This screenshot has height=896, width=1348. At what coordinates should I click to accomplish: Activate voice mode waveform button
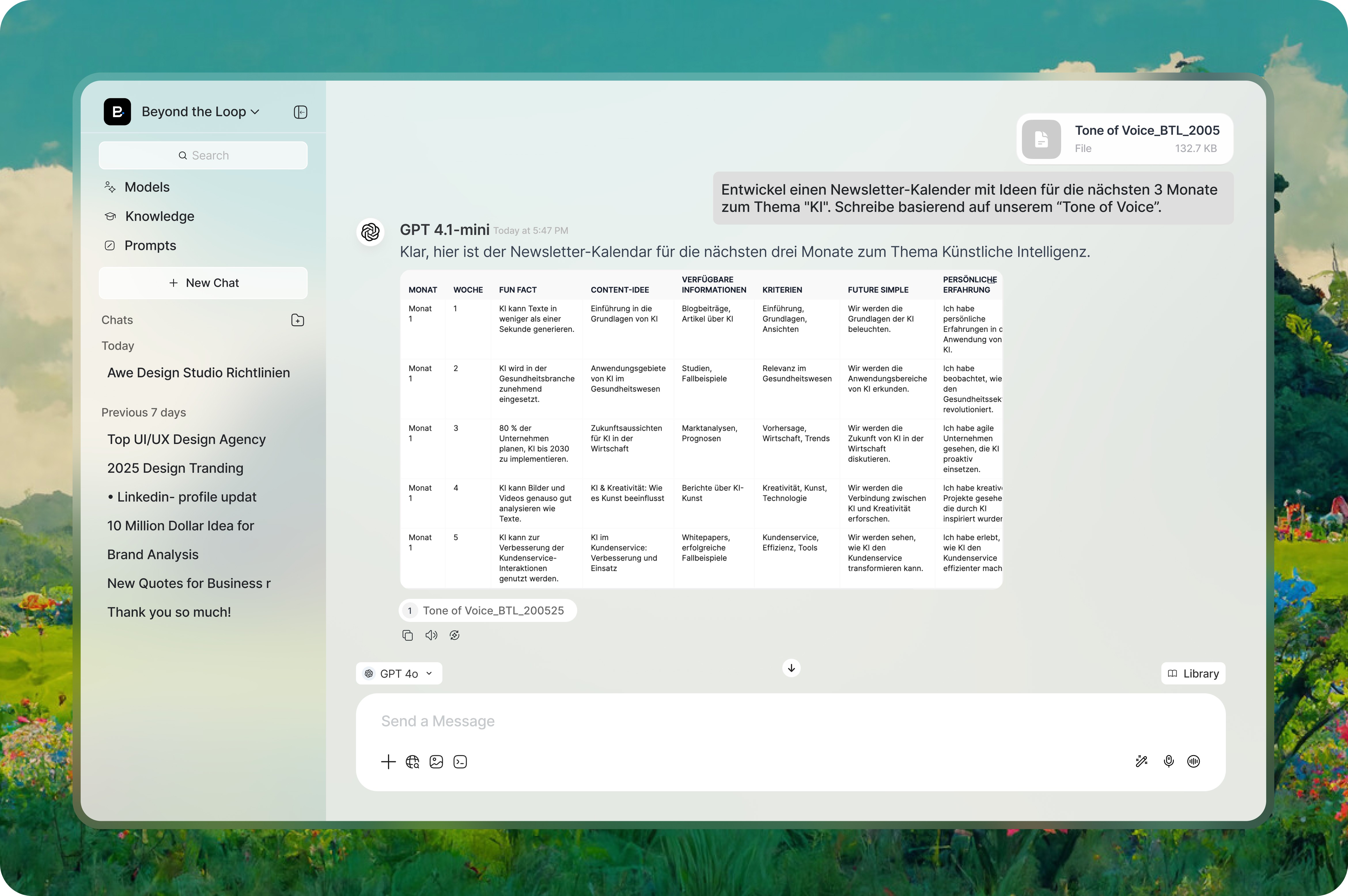tap(1194, 761)
